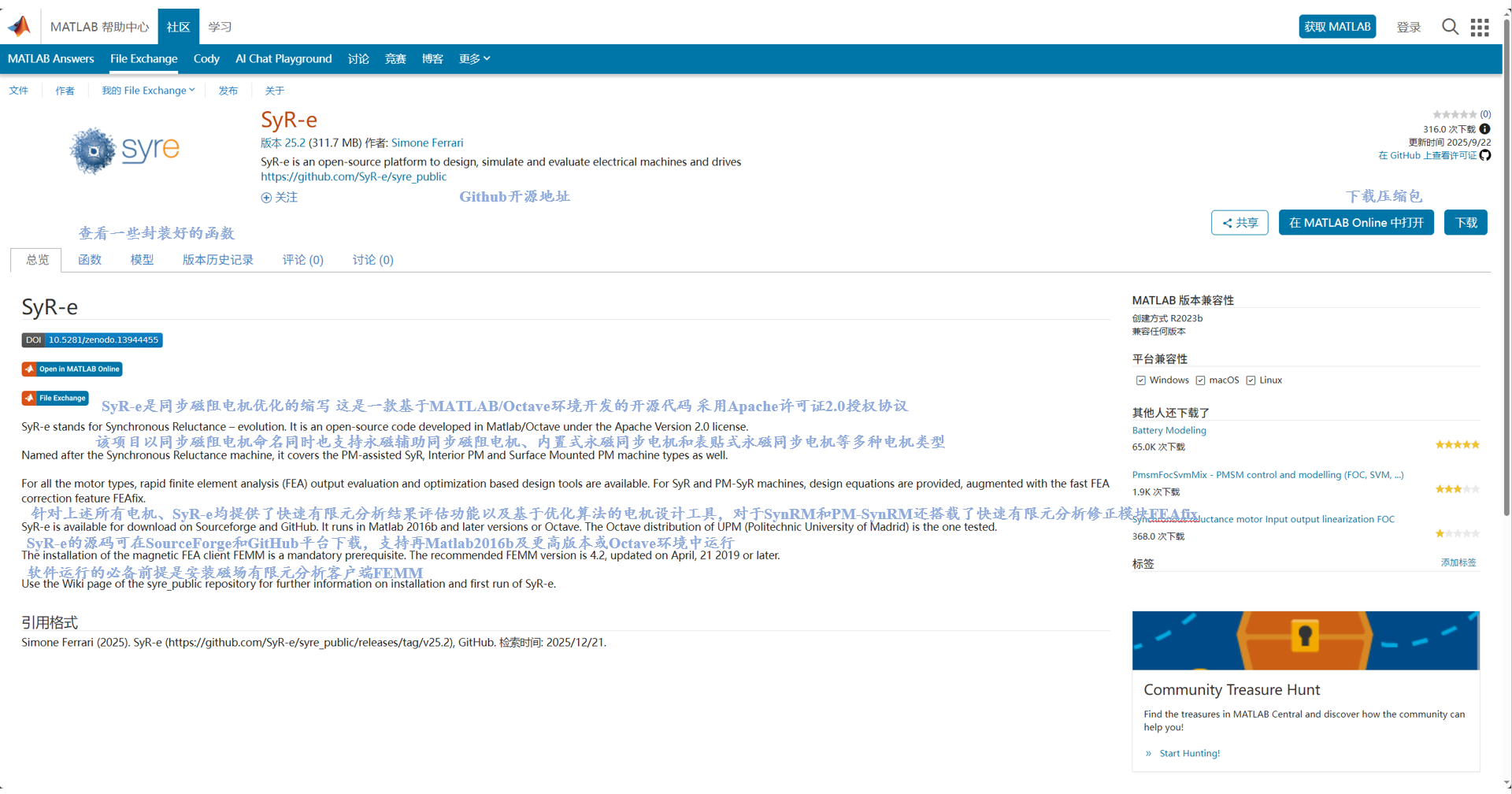Click the DOI zenodo badge

pos(92,340)
